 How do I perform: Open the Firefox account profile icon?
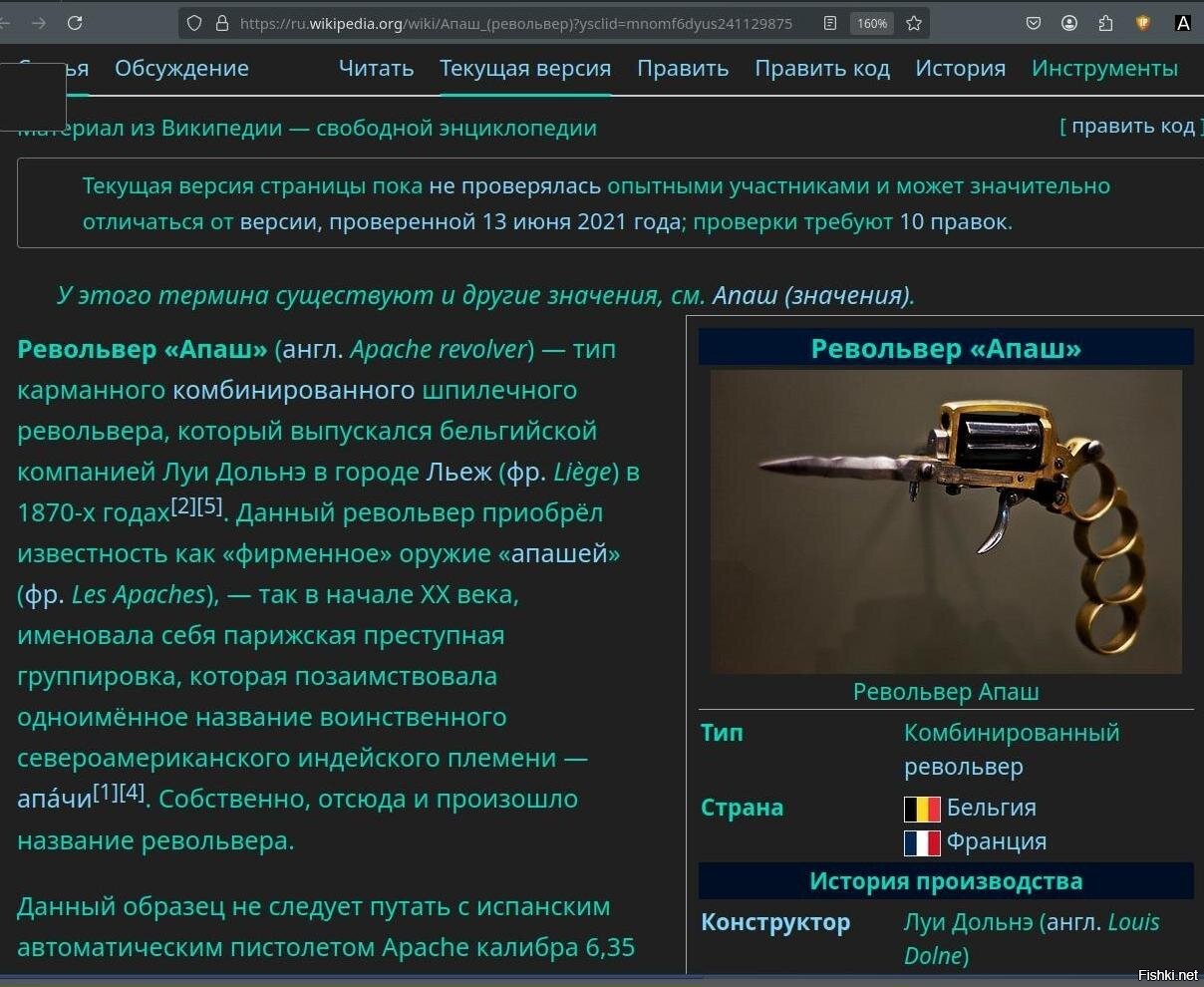click(x=1069, y=23)
